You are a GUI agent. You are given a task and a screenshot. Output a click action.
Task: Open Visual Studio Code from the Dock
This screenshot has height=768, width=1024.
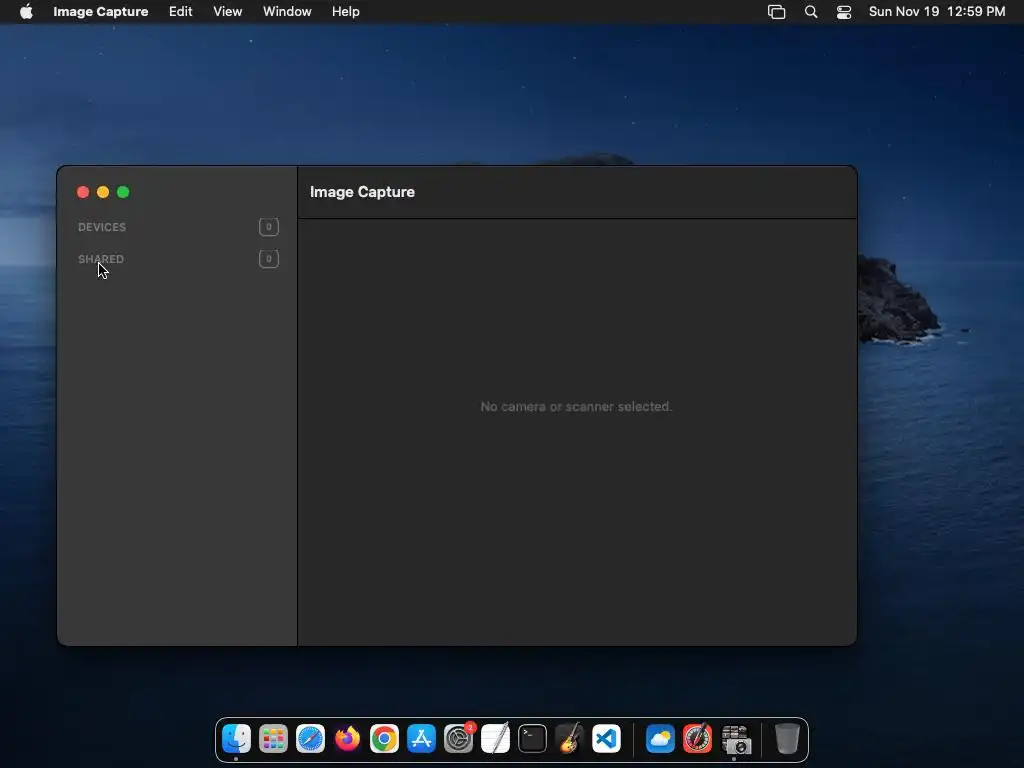[606, 739]
